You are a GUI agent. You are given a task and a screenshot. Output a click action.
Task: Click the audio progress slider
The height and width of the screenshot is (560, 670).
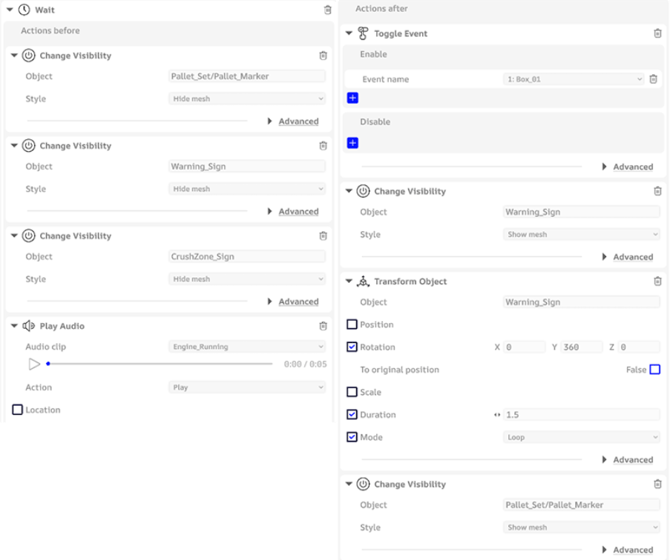pyautogui.click(x=160, y=364)
